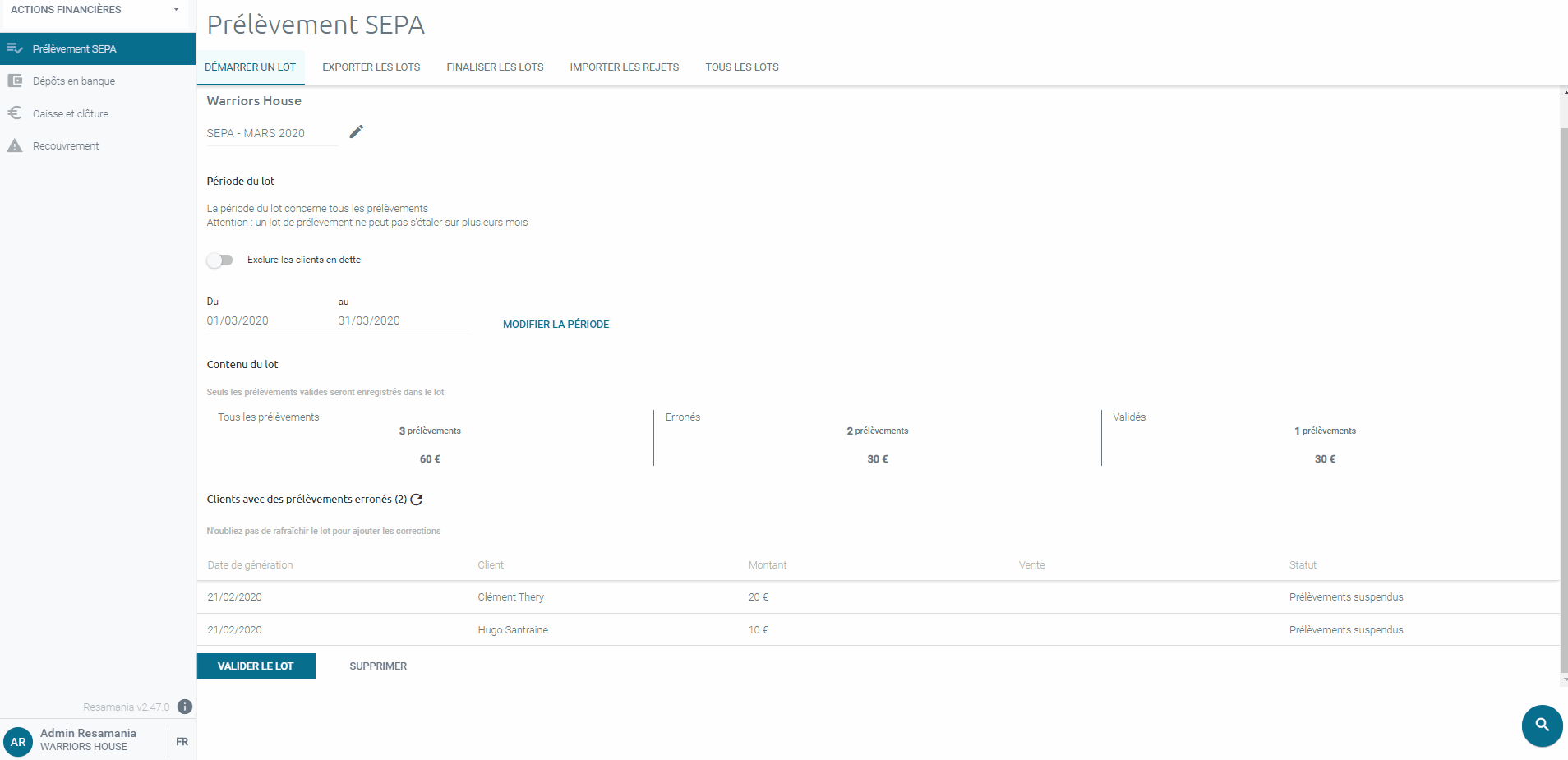The width and height of the screenshot is (1568, 760).
Task: Click Prélèvements suspendus status for Clément Thery
Action: click(x=1346, y=597)
